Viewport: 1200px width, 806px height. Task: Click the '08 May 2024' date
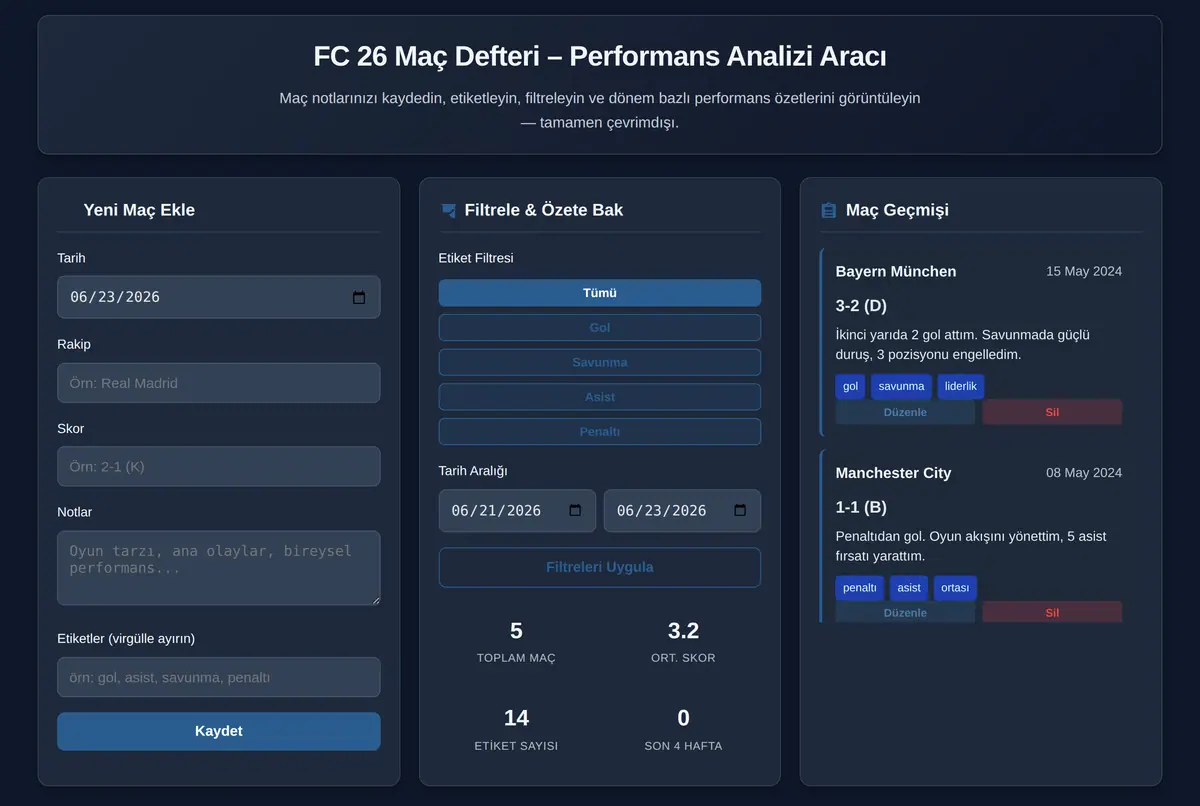[1084, 473]
